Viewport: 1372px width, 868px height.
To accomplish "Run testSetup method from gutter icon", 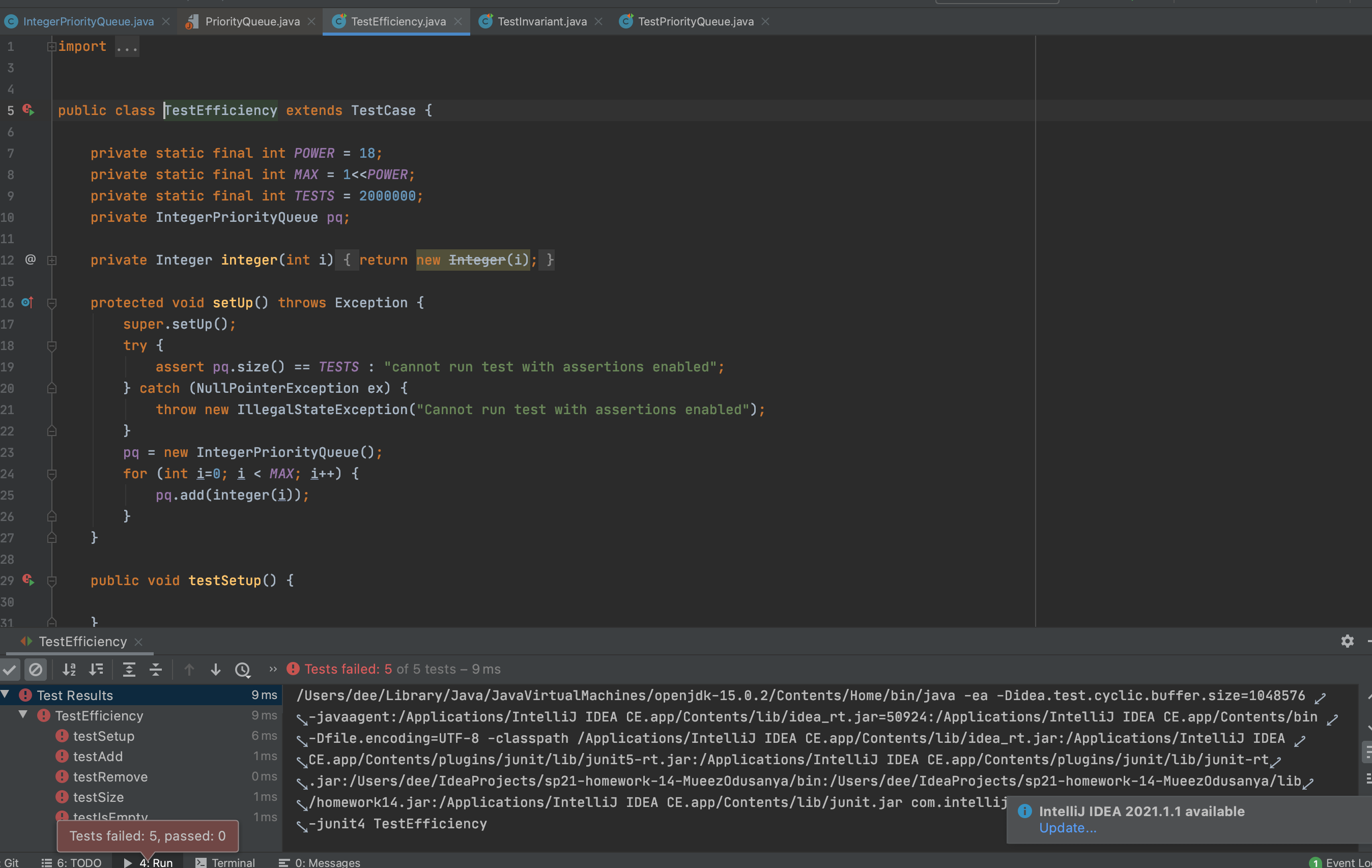I will (x=28, y=581).
